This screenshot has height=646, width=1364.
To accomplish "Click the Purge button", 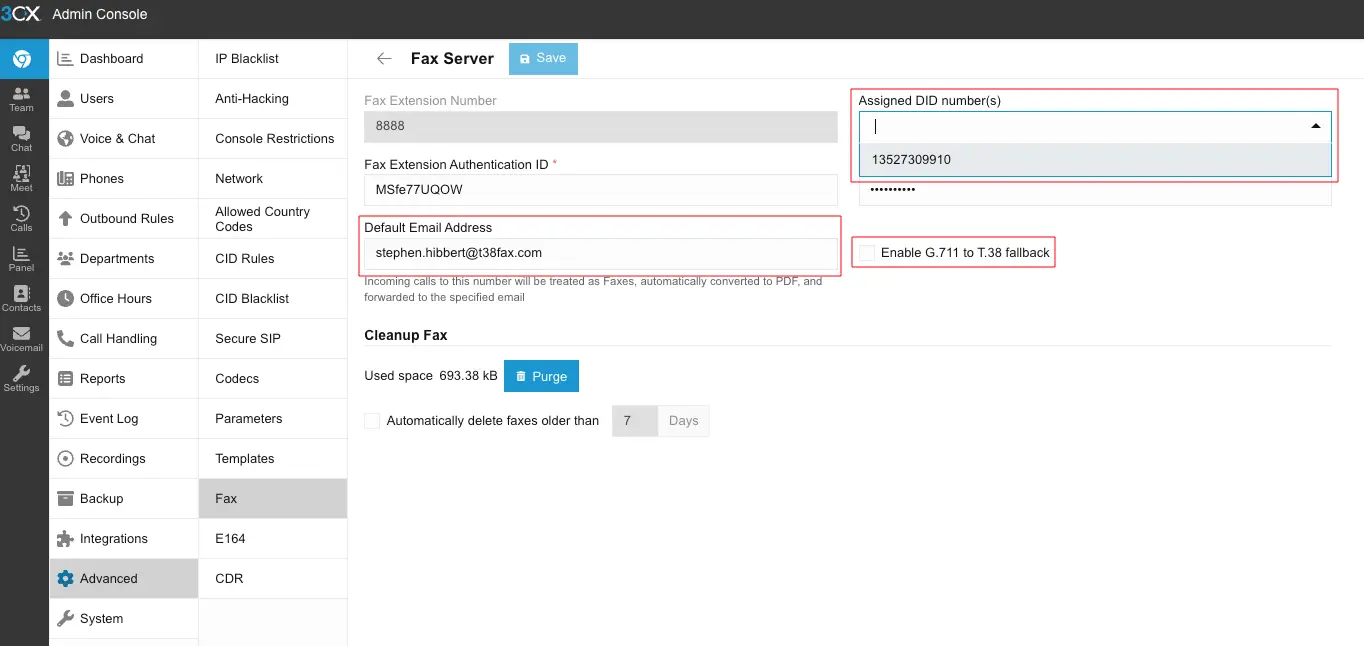I will 541,377.
